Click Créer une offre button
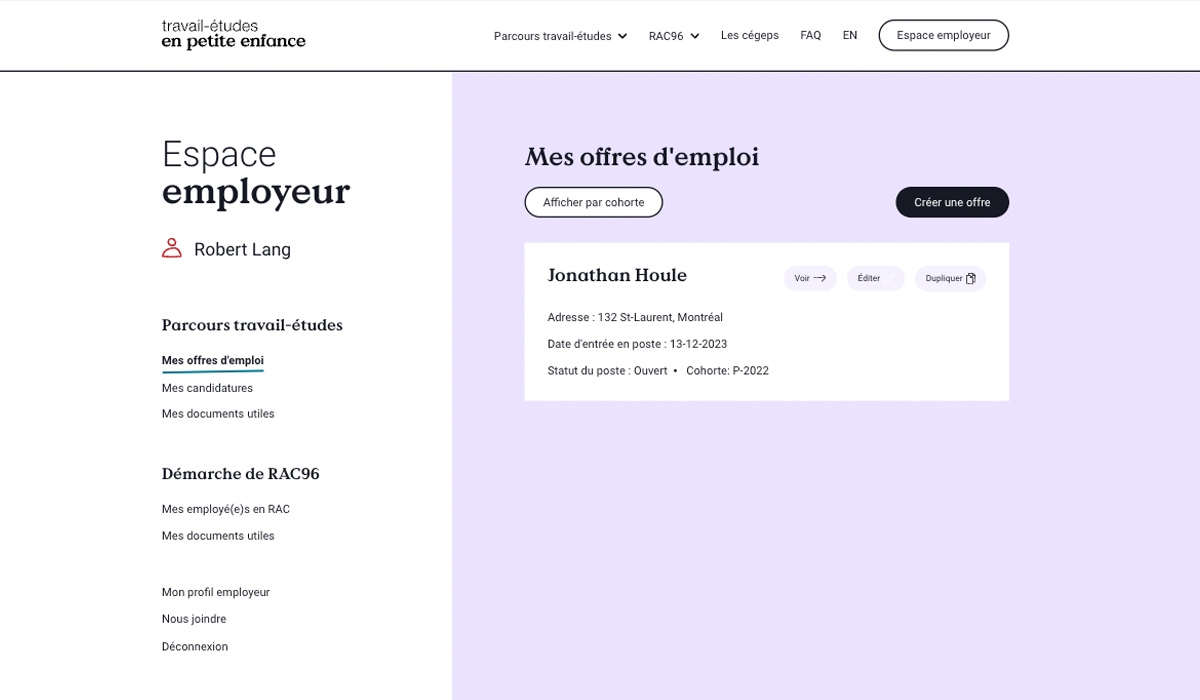The width and height of the screenshot is (1200, 700). coord(952,202)
